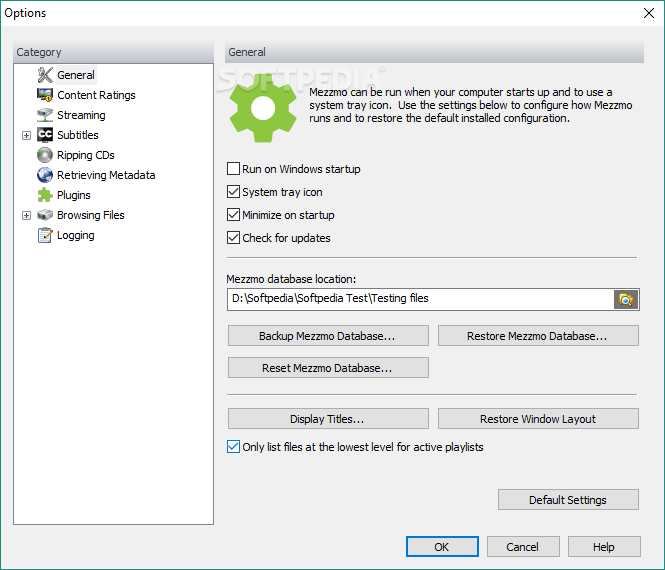
Task: Click the Subtitles CC icon
Action: click(45, 135)
